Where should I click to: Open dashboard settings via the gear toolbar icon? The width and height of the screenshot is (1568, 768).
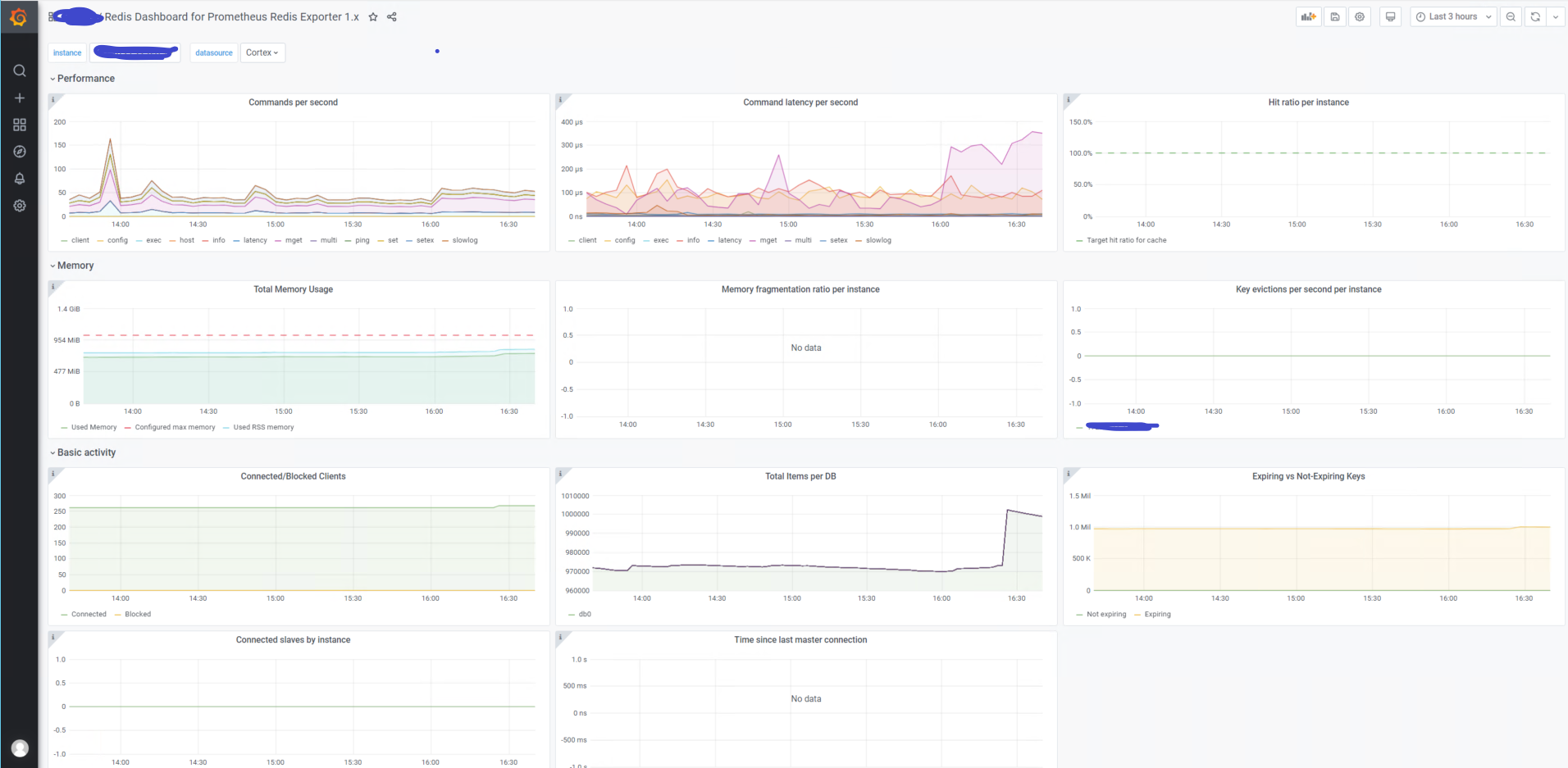tap(1360, 16)
